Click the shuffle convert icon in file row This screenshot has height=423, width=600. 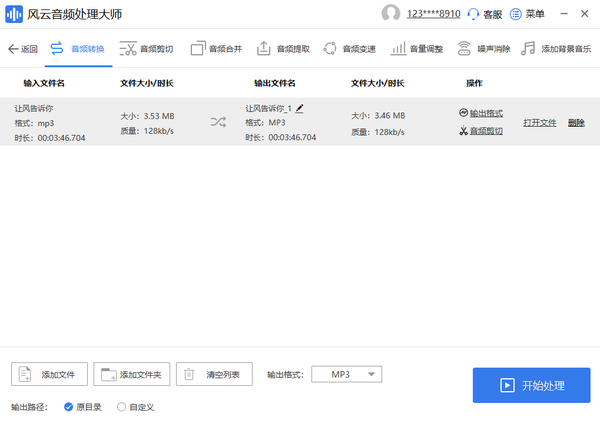click(x=218, y=122)
